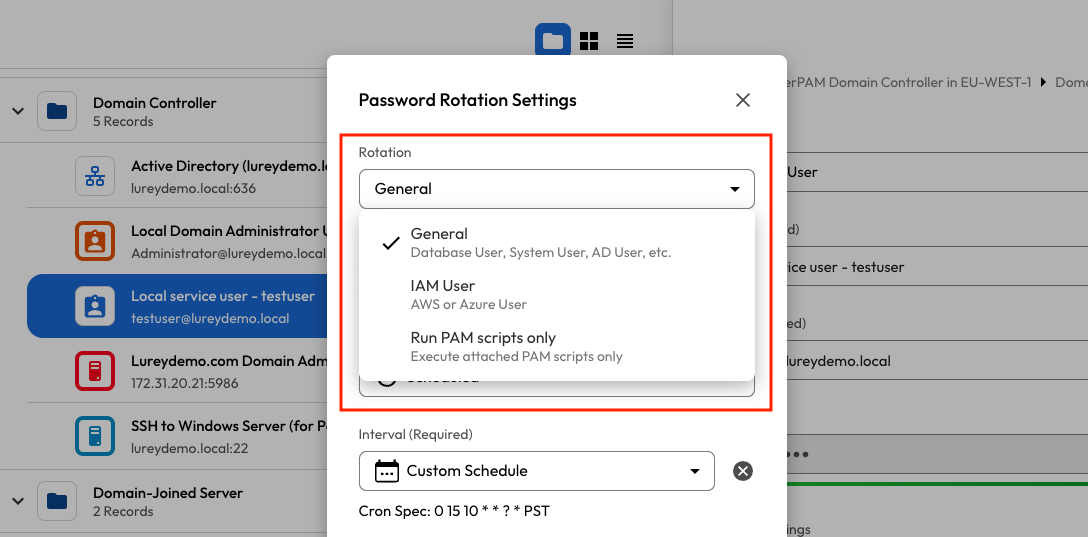The image size is (1088, 537).
Task: Click Active Directory network record icon
Action: pos(95,176)
